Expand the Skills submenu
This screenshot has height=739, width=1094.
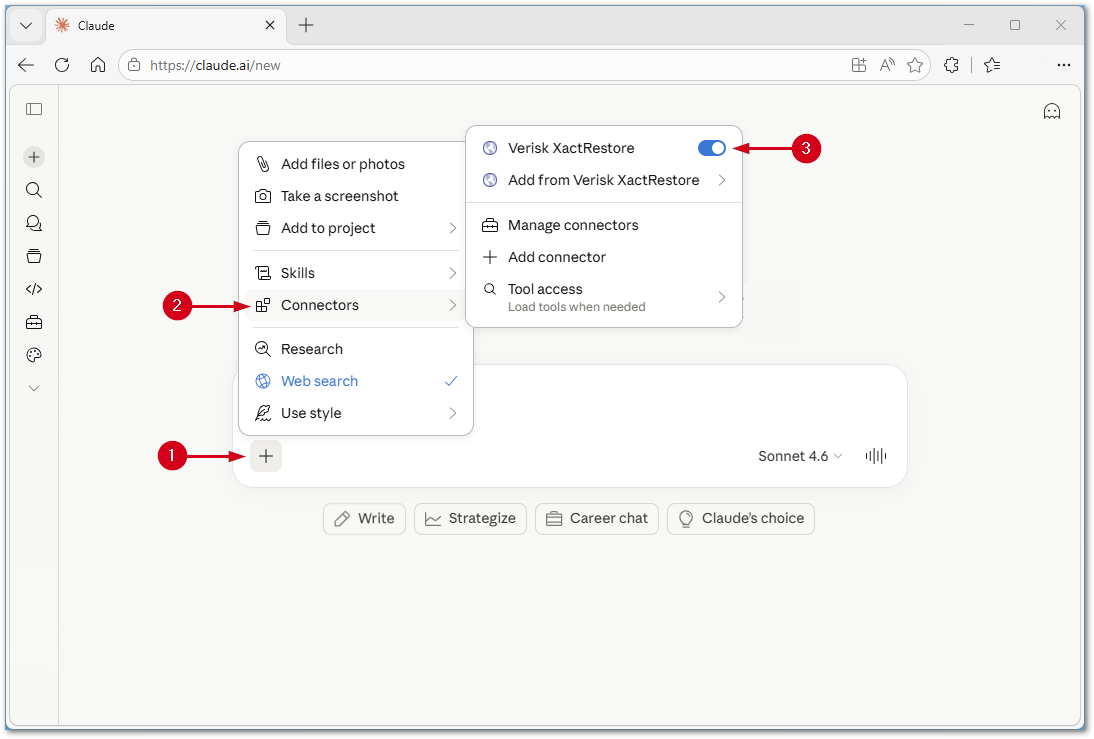coord(356,273)
